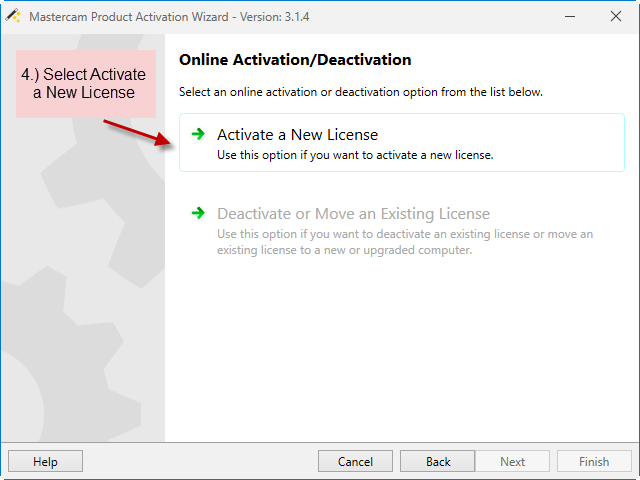Screen dimensions: 640x480
Task: Select Activate a New License option
Action: point(402,142)
